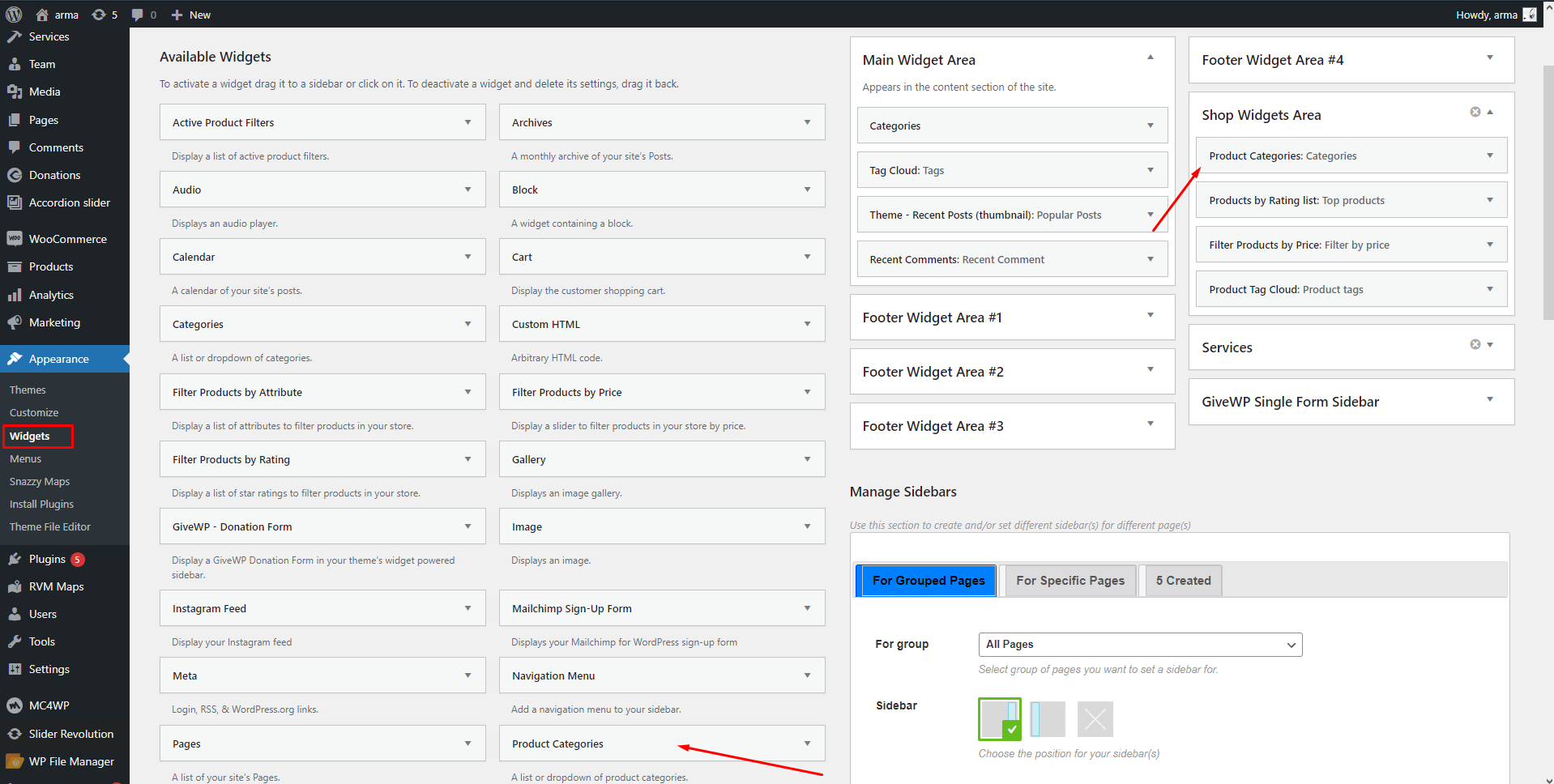Expand Filter Products by Price: Filter by price
The width and height of the screenshot is (1554, 784).
click(1490, 245)
